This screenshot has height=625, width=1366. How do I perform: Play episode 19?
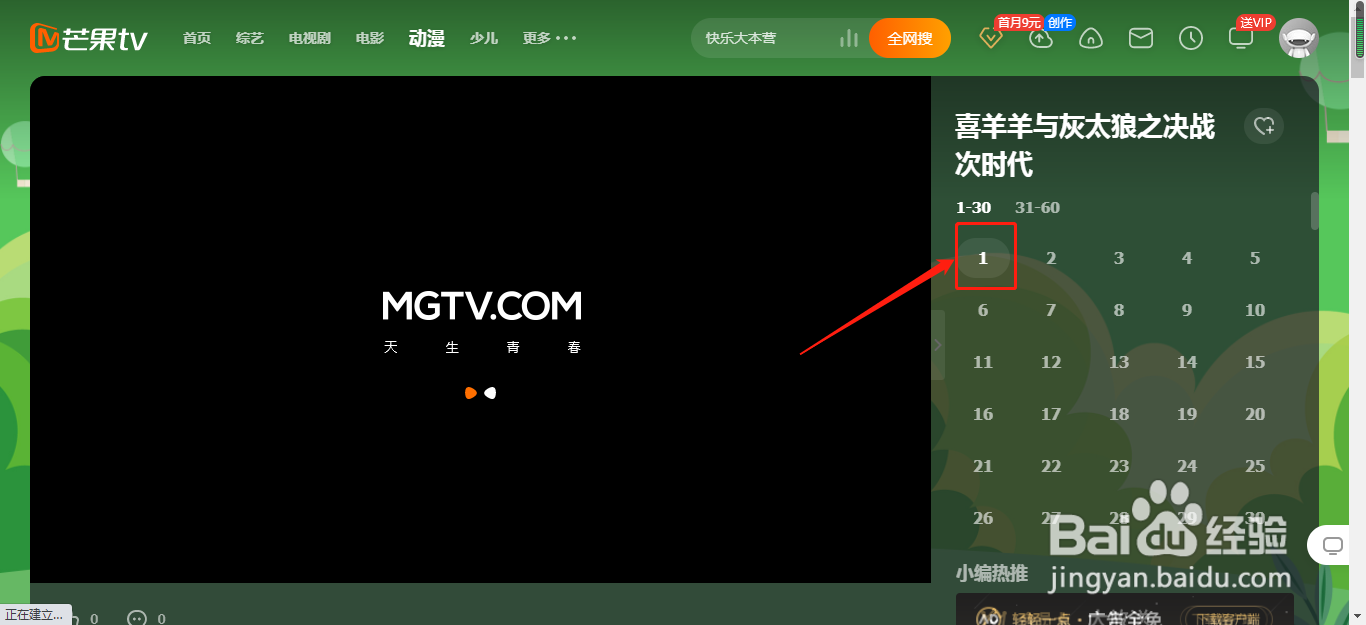[1187, 414]
